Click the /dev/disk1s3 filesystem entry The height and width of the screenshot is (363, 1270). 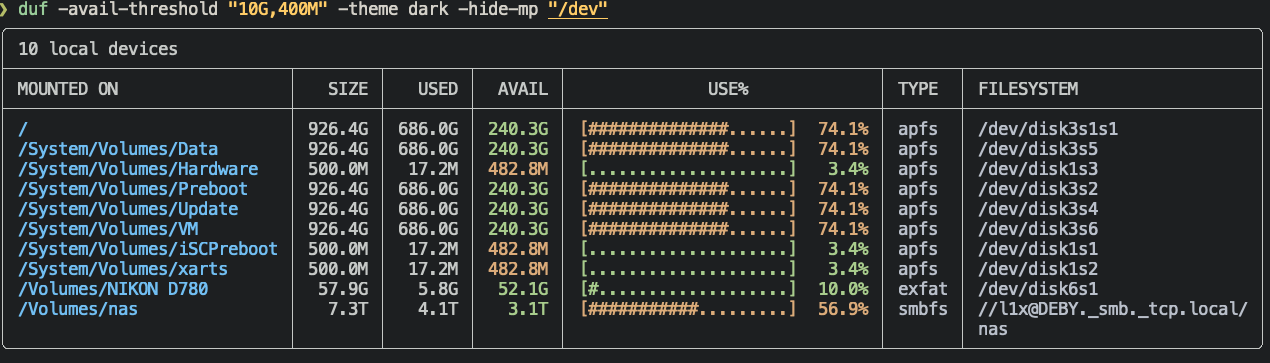click(1038, 169)
